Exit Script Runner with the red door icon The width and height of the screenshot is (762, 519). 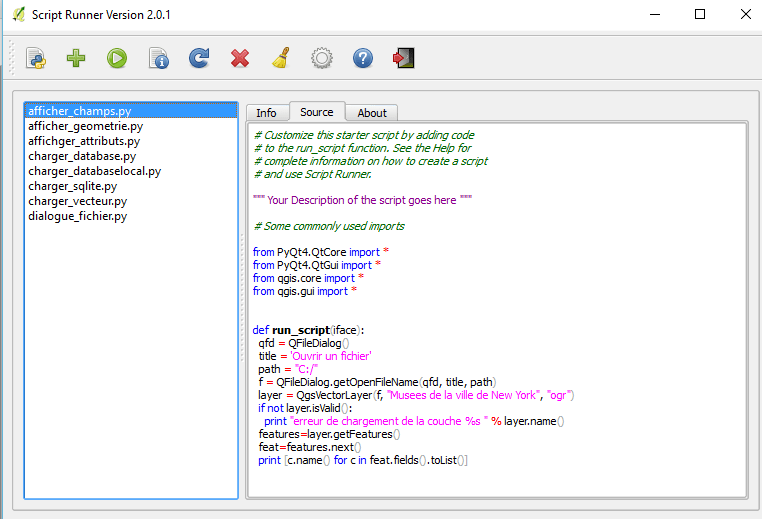coord(403,58)
